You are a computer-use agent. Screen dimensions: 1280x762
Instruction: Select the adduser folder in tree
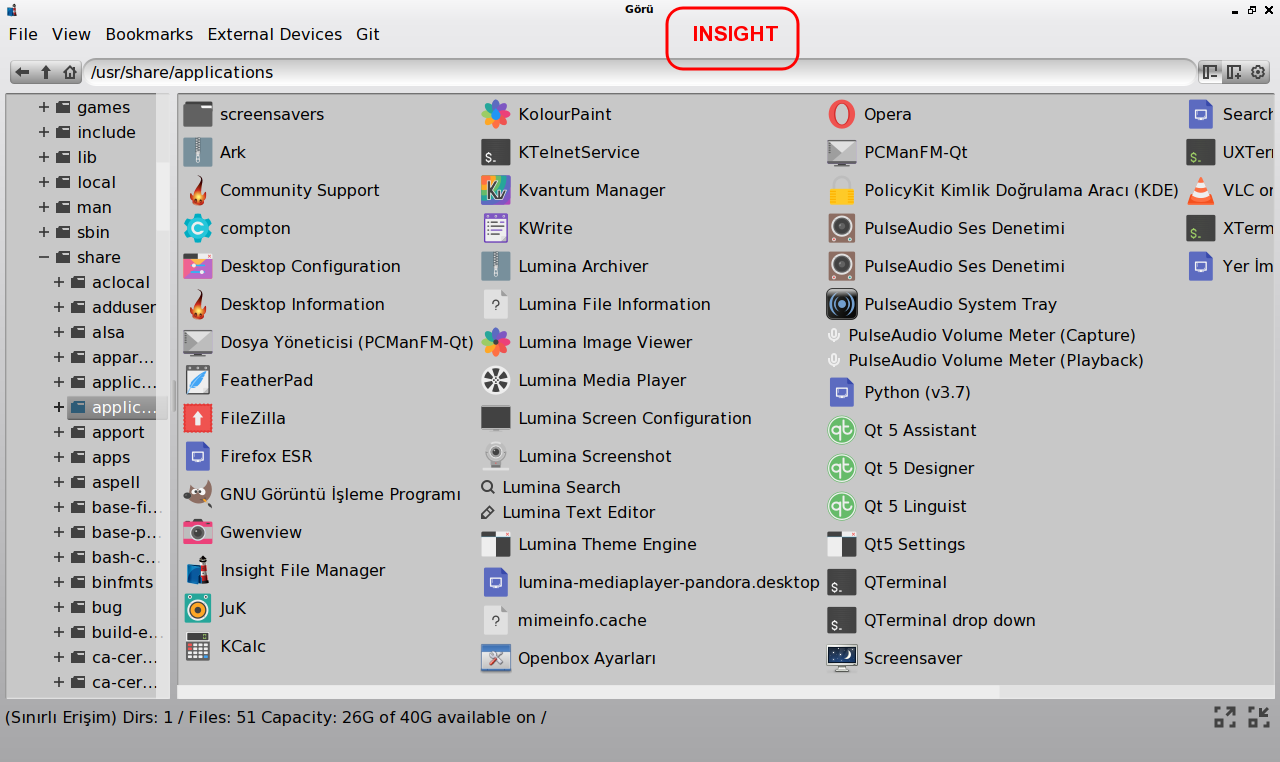[x=124, y=307]
